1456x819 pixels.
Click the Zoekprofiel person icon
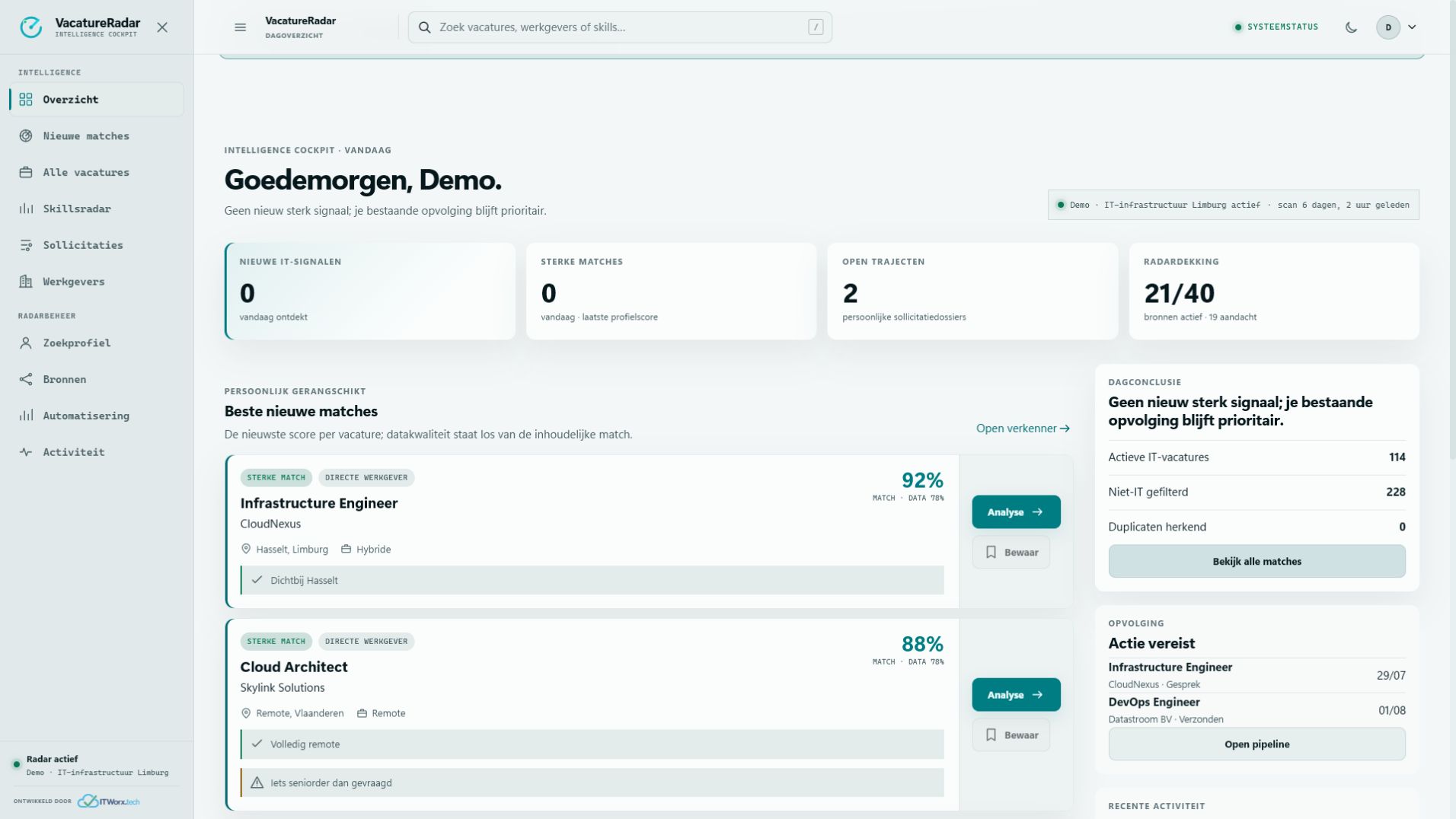pyautogui.click(x=26, y=343)
